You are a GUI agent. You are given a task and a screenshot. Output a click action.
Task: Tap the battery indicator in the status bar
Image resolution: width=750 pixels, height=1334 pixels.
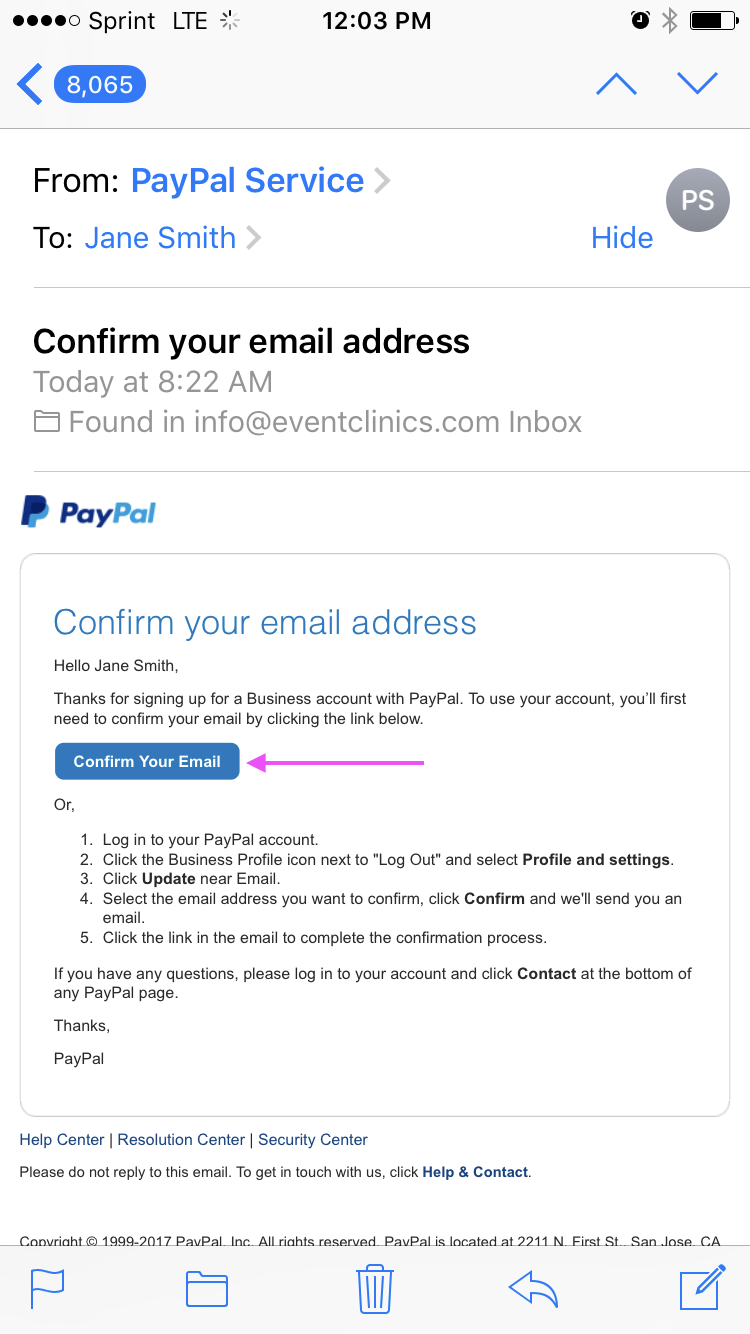coord(712,19)
